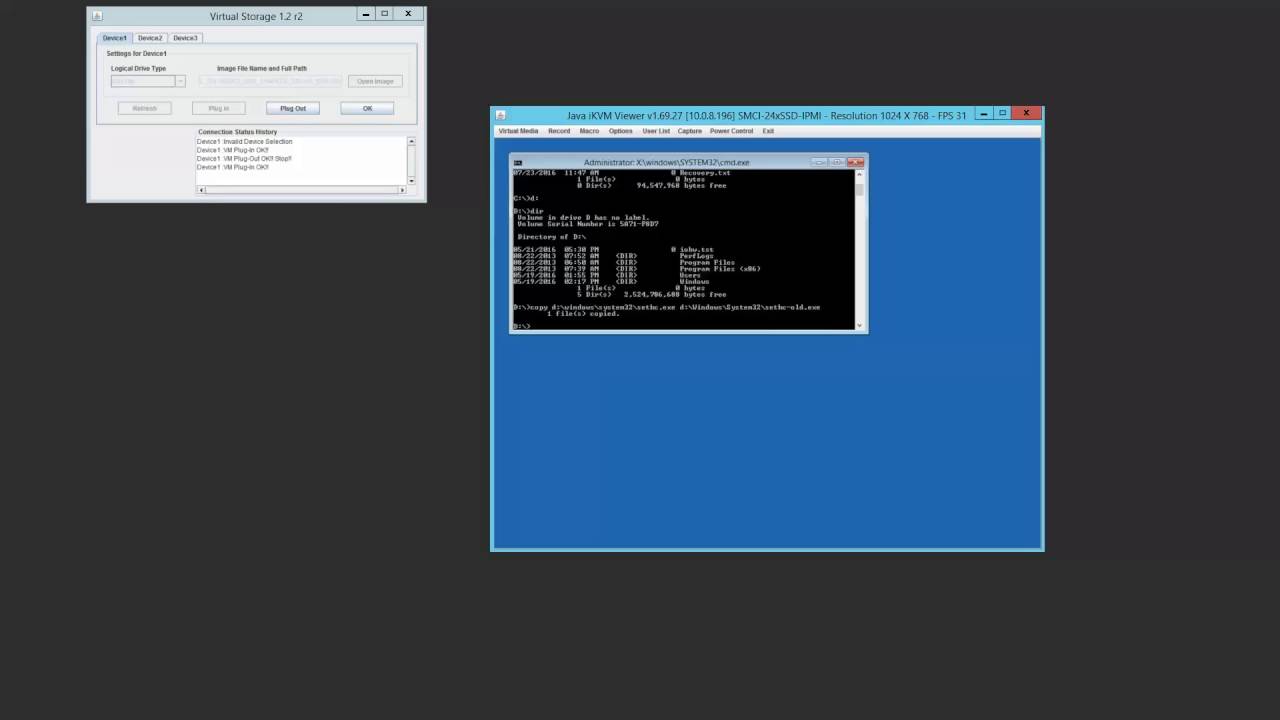Image resolution: width=1280 pixels, height=720 pixels.
Task: Click the Java icon in Virtual Storage title bar
Action: pos(97,16)
